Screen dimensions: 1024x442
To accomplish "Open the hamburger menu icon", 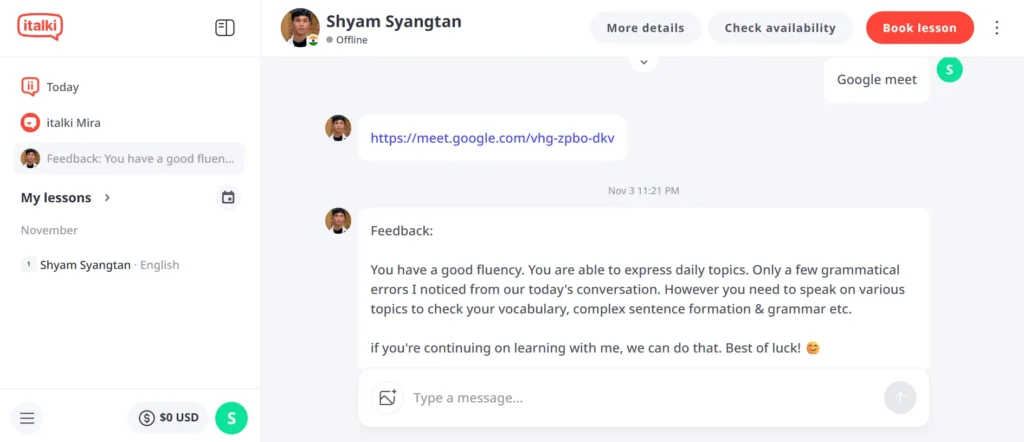I will [27, 418].
